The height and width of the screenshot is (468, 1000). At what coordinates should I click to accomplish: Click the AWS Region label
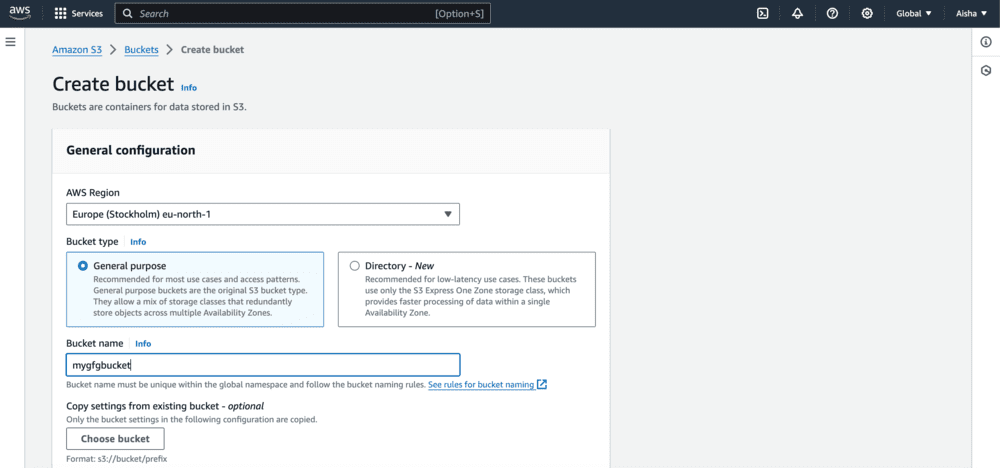pyautogui.click(x=93, y=193)
